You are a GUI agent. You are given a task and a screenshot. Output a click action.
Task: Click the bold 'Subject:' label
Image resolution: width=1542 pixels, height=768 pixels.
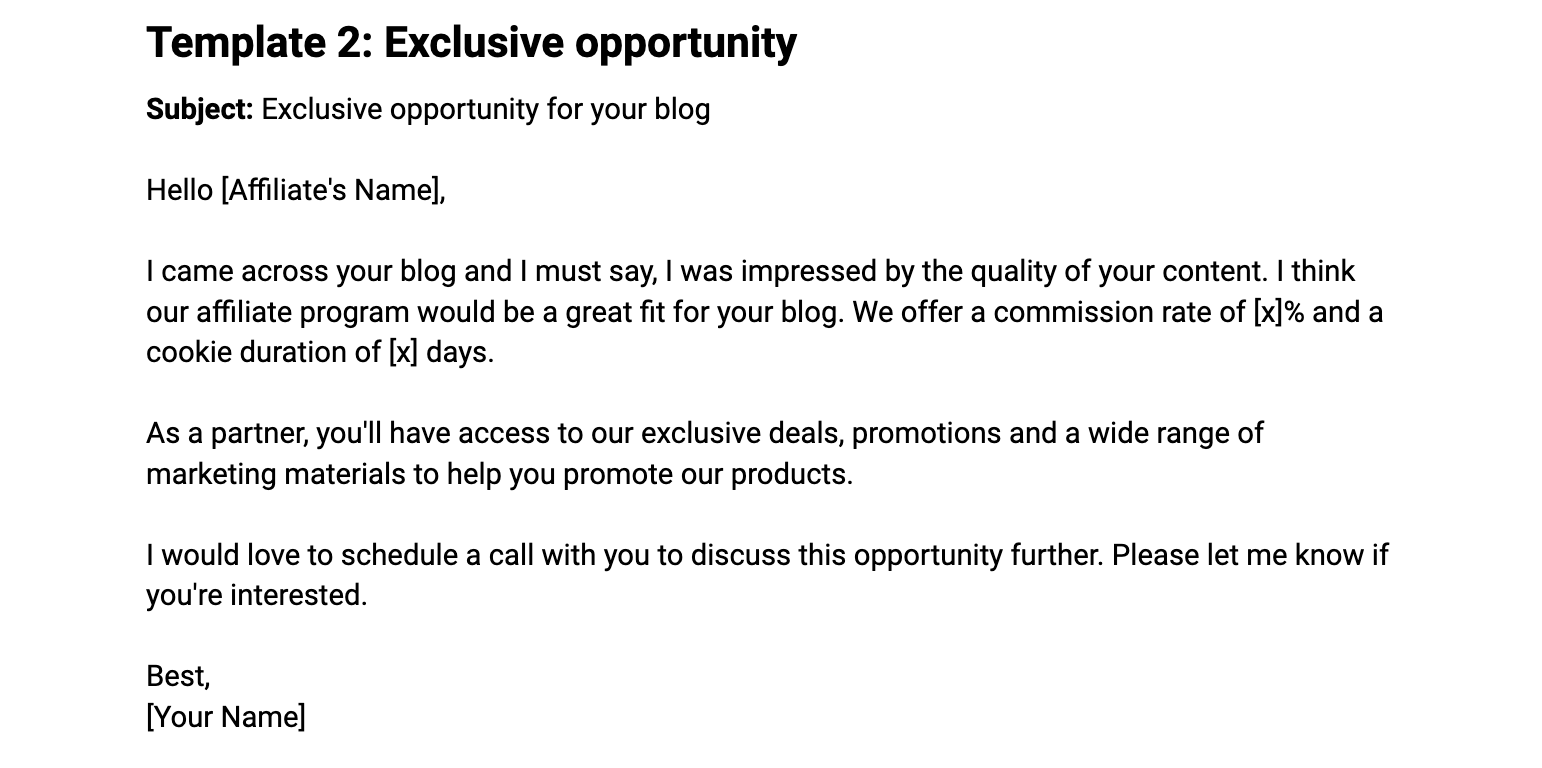pyautogui.click(x=200, y=109)
